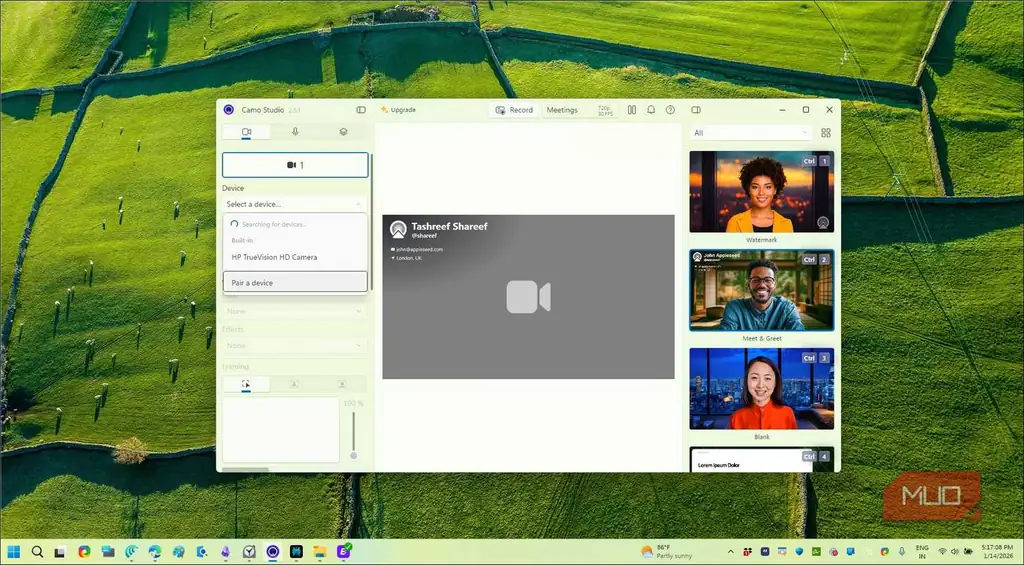Open File Explorer folder on taskbar
This screenshot has width=1024, height=565.
[x=319, y=552]
